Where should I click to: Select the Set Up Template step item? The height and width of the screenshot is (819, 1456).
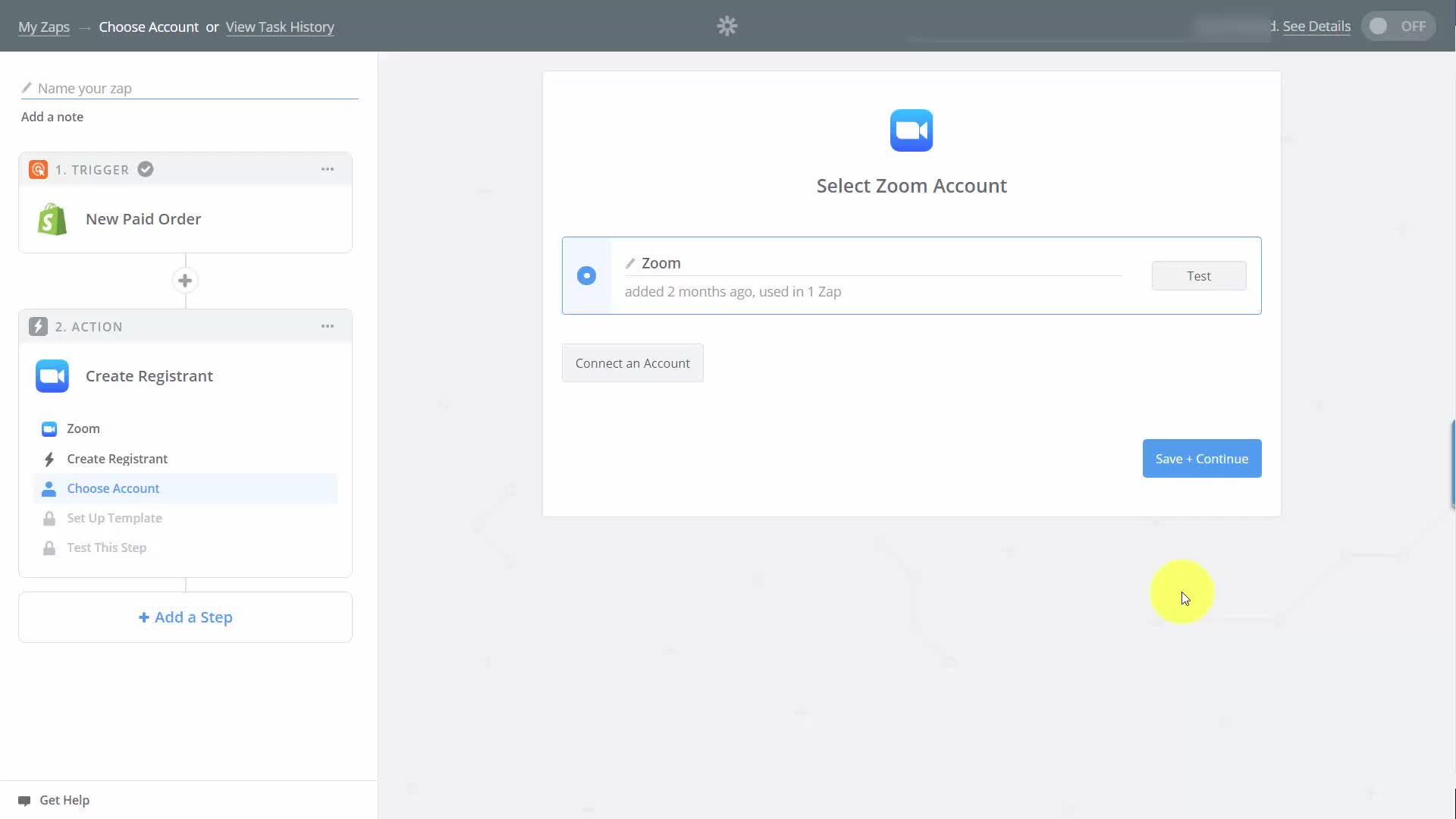pyautogui.click(x=185, y=518)
